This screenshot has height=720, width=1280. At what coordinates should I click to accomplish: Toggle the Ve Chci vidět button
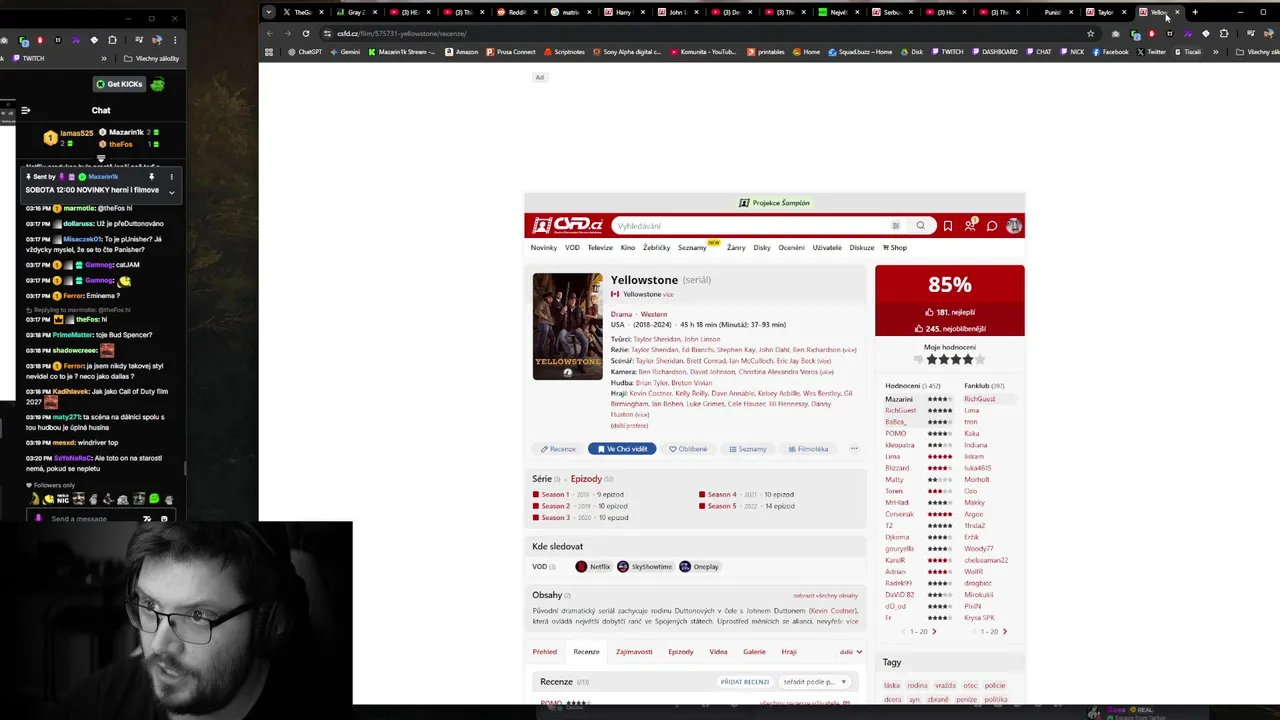click(x=622, y=449)
